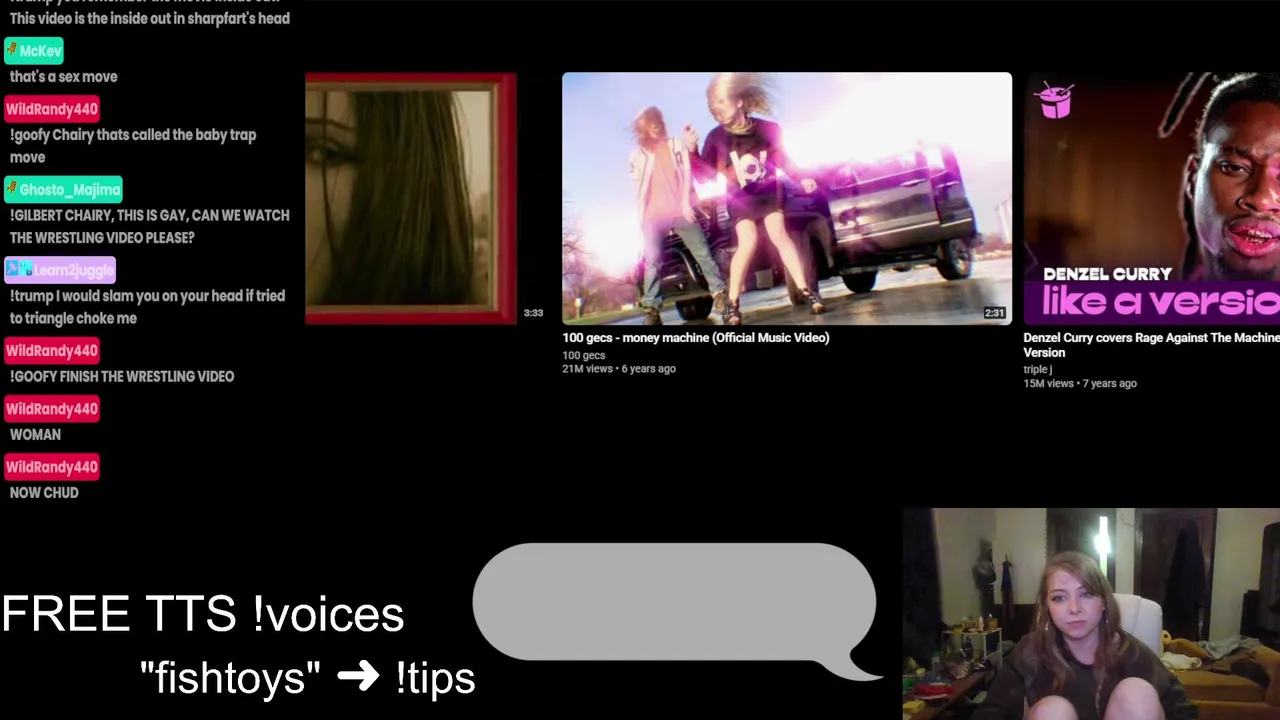The height and width of the screenshot is (720, 1280).
Task: Select the WildRandy440 name above 'baby trap move'
Action: (x=52, y=109)
